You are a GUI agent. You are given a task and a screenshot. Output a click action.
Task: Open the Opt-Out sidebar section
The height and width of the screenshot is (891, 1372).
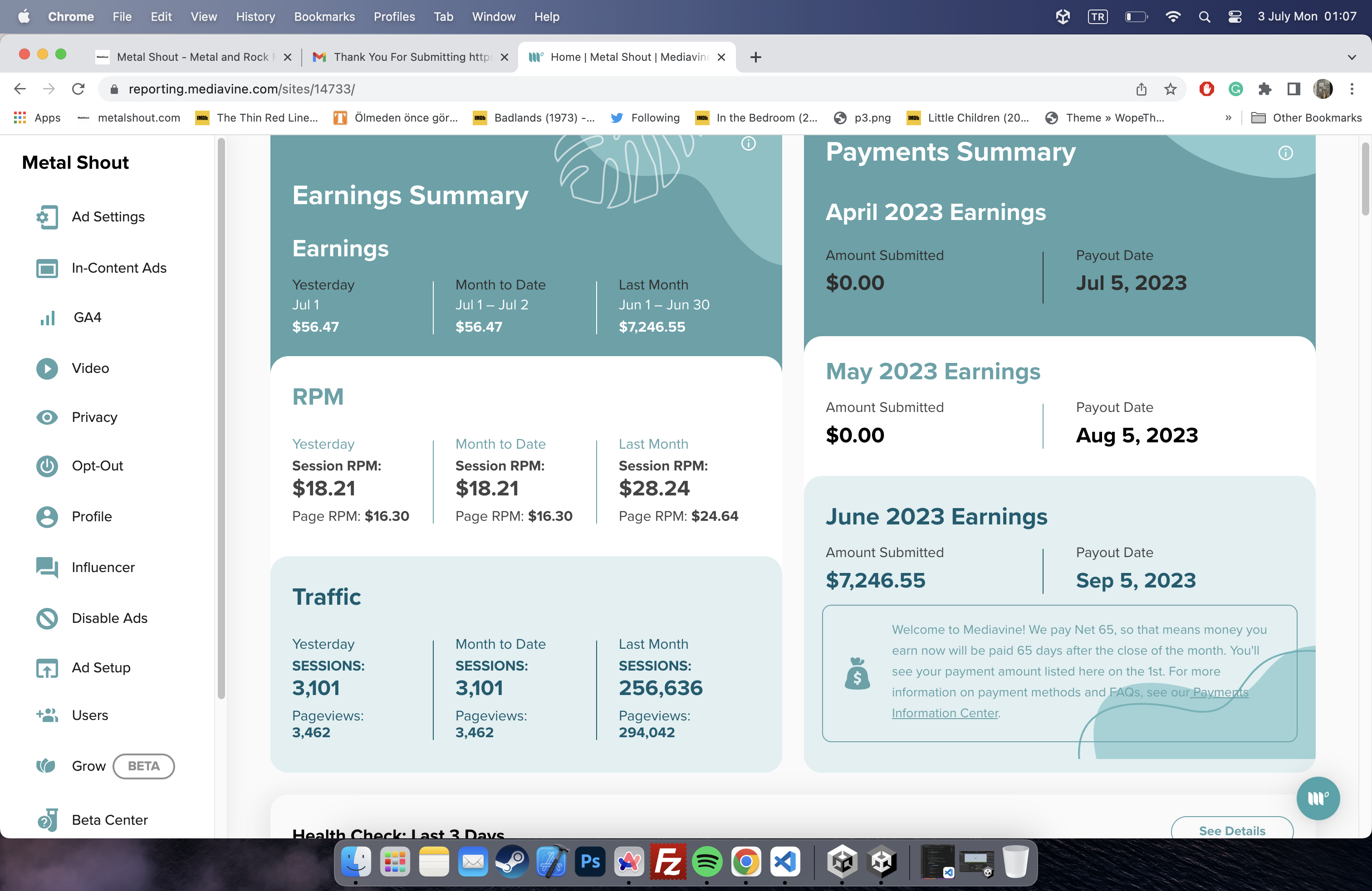point(79,465)
